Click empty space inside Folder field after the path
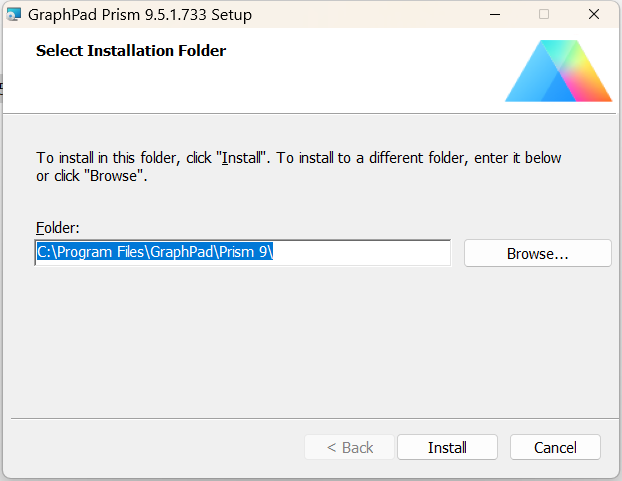This screenshot has width=622, height=481. pos(370,253)
